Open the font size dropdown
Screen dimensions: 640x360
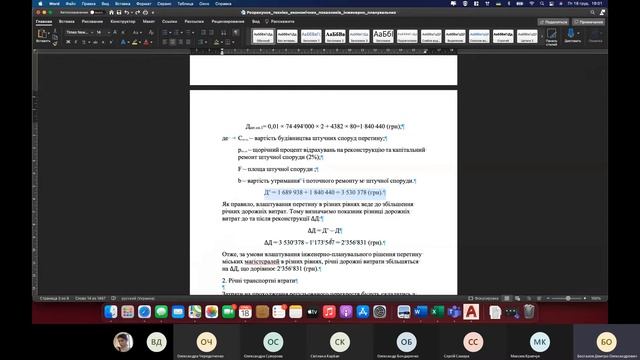click(109, 32)
